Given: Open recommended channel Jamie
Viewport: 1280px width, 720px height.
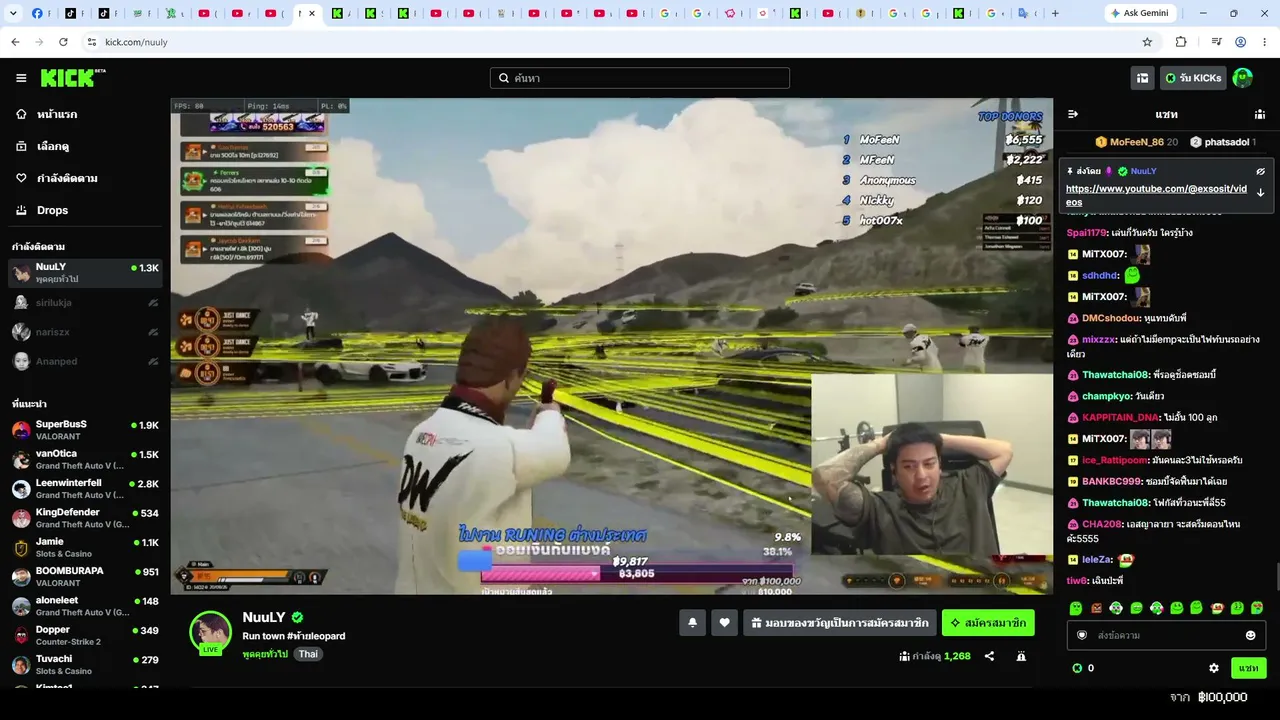Looking at the screenshot, I should coord(85,547).
